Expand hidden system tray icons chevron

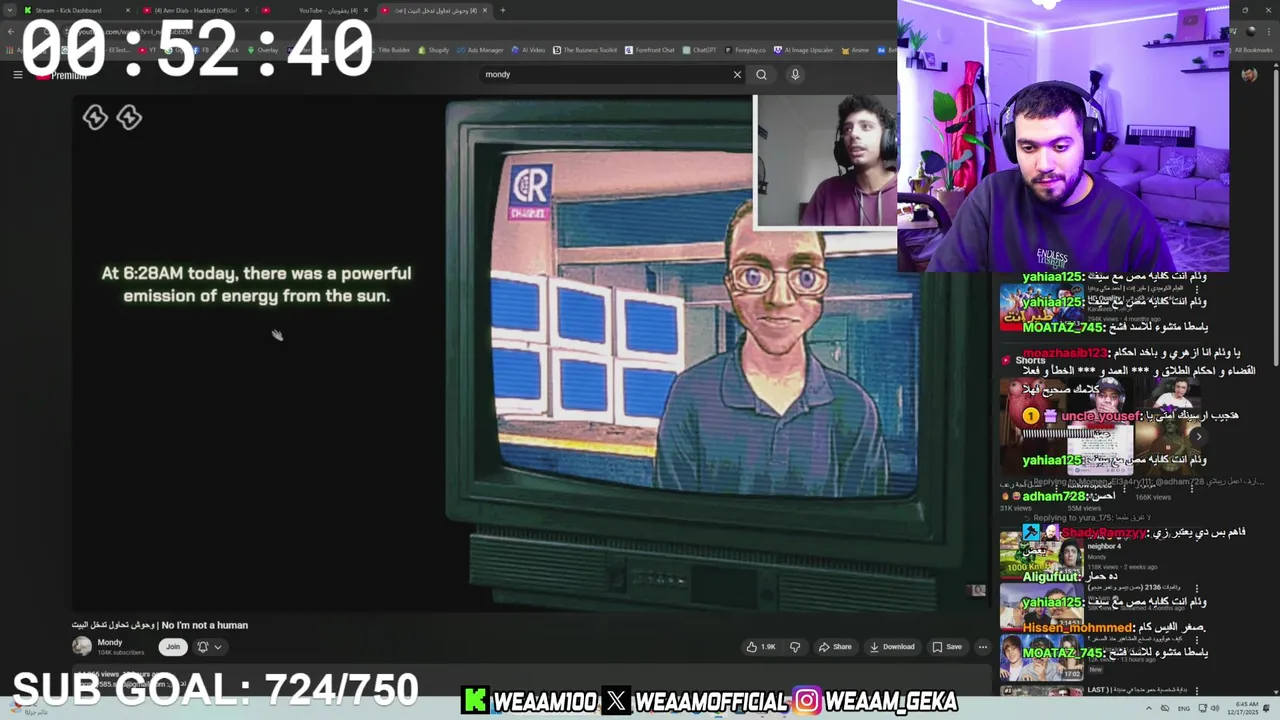click(1148, 708)
